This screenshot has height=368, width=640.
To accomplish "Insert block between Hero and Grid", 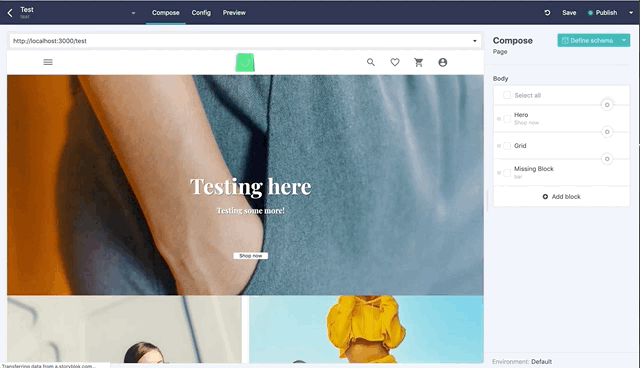I will pyautogui.click(x=607, y=132).
